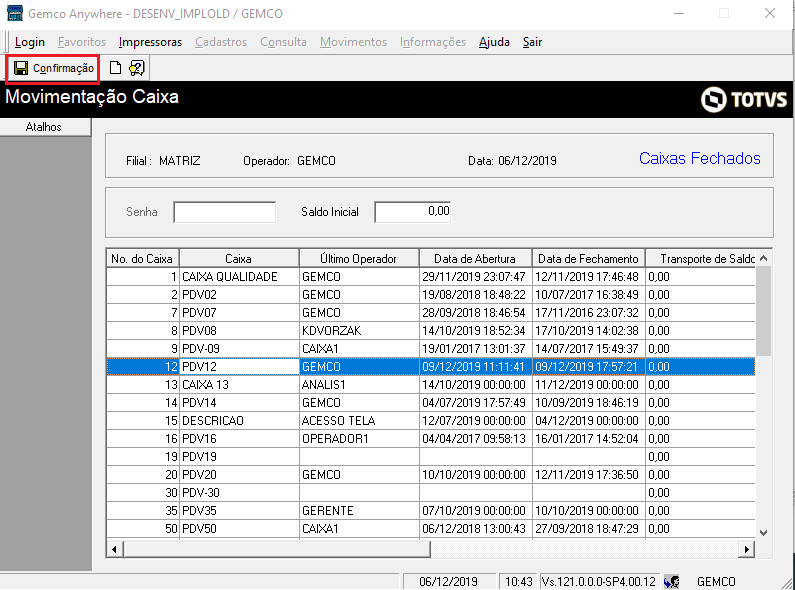This screenshot has height=590, width=795.
Task: Open the Impressoras menu
Action: pyautogui.click(x=150, y=42)
